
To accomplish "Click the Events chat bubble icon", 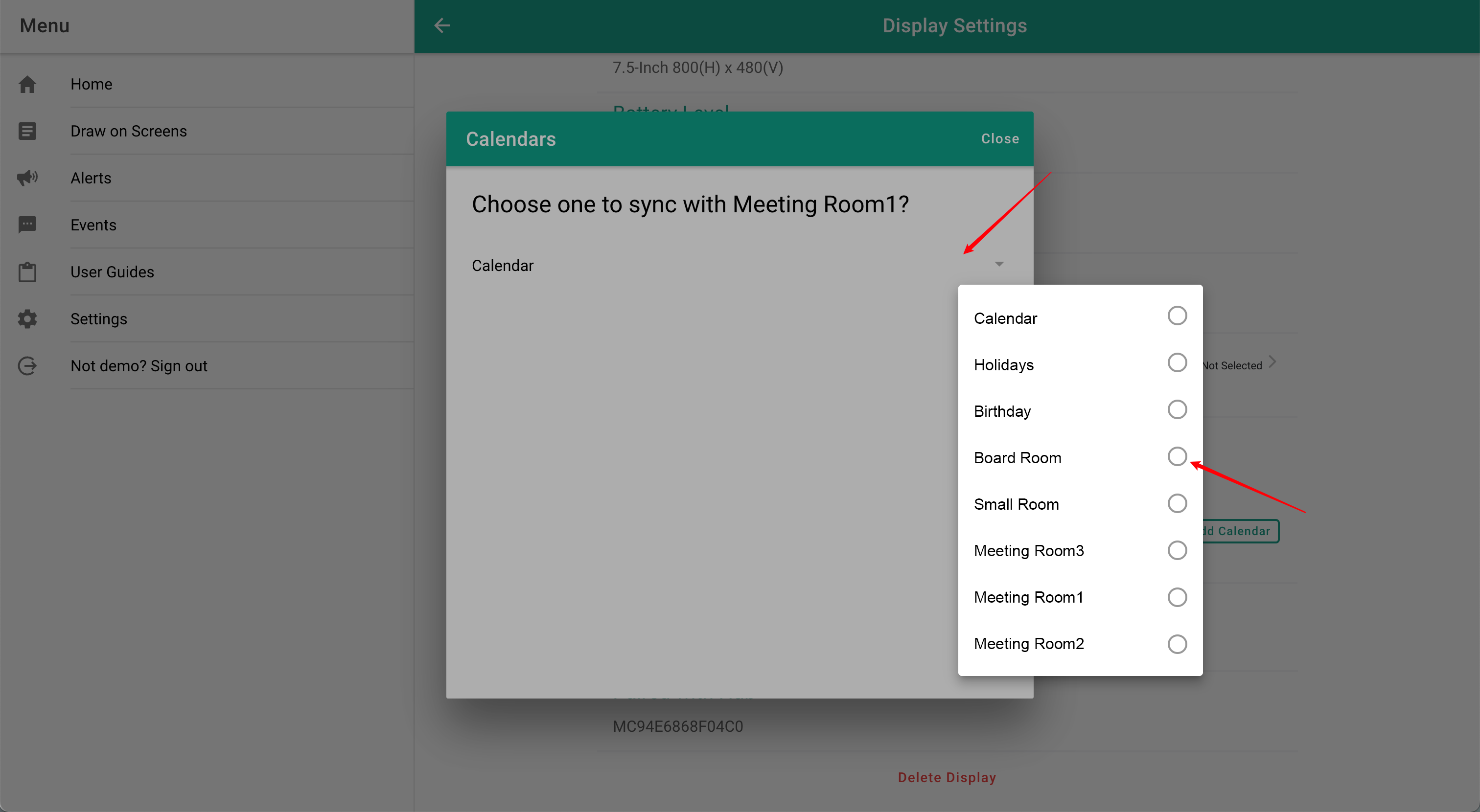I will pos(27,225).
